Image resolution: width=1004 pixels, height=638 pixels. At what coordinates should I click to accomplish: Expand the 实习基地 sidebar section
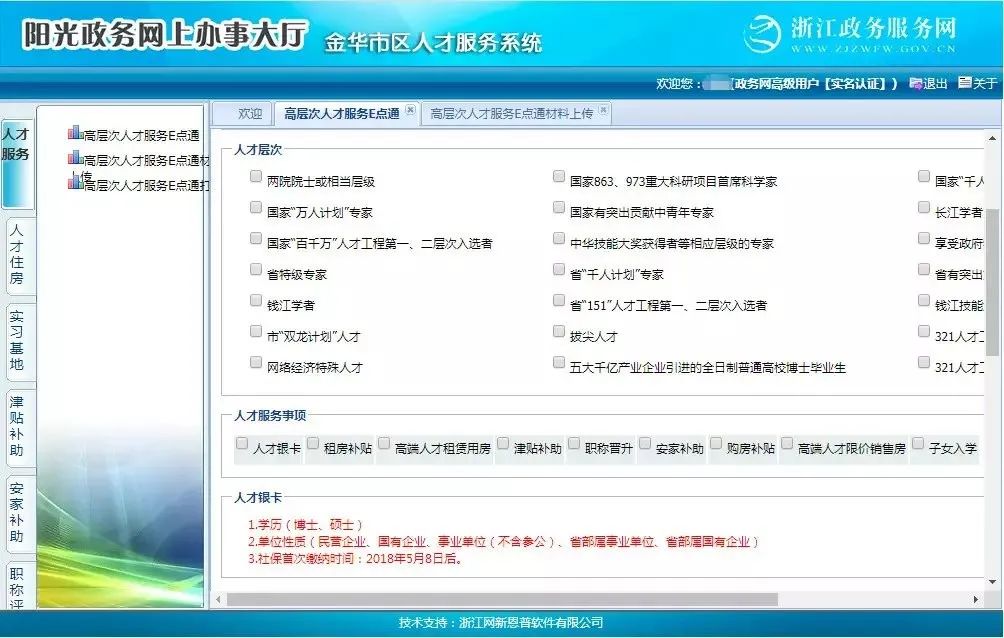point(17,341)
